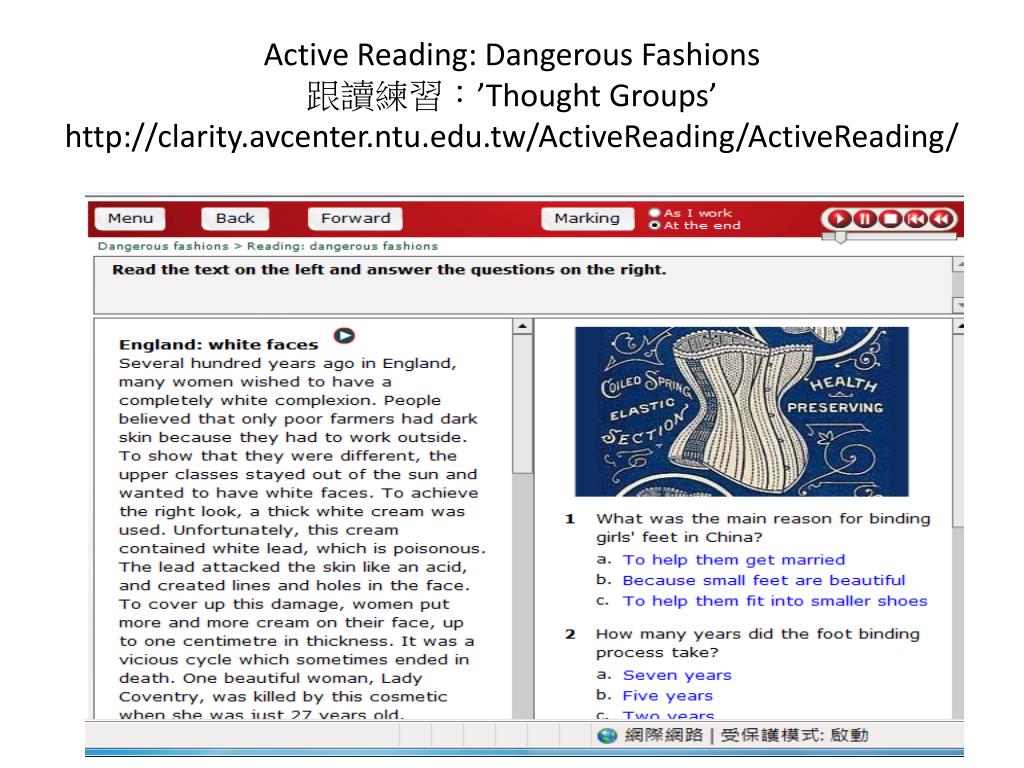The height and width of the screenshot is (768, 1024).
Task: Skip audio back to the start
Action: click(916, 219)
